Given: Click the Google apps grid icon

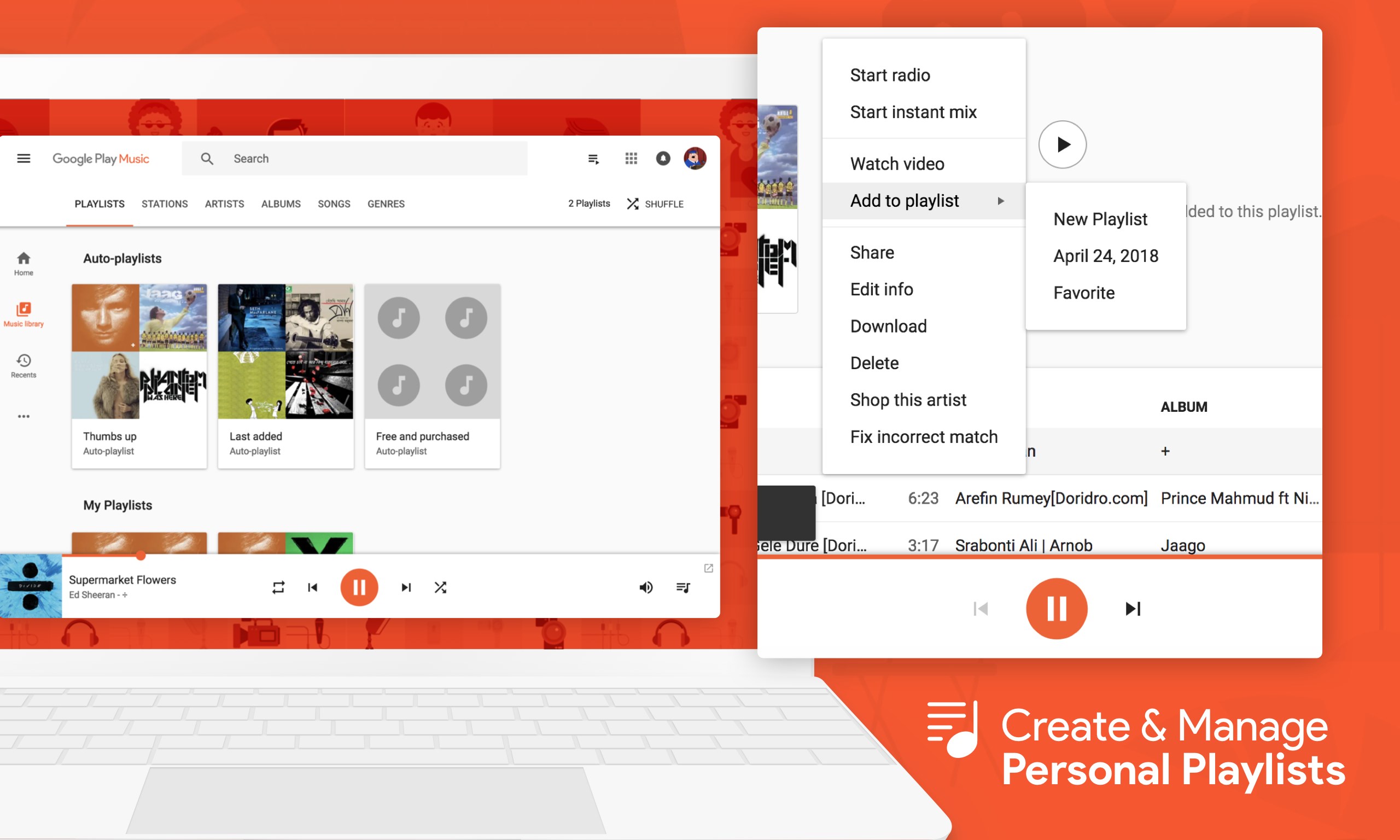Looking at the screenshot, I should pyautogui.click(x=631, y=159).
